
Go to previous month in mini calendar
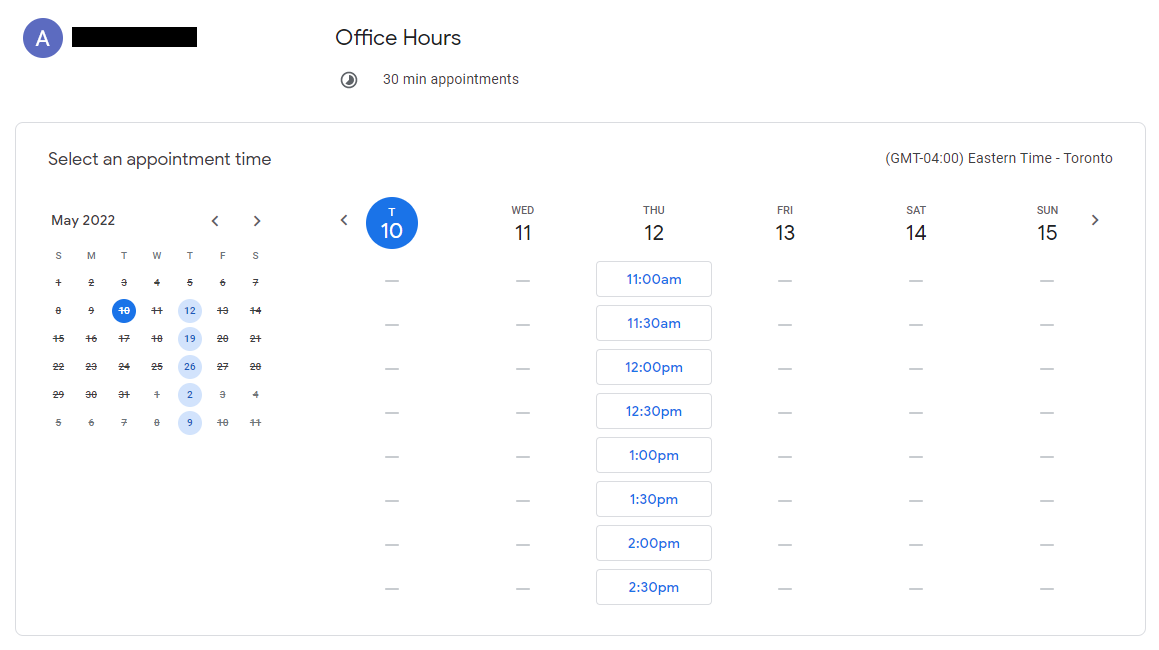(x=215, y=221)
